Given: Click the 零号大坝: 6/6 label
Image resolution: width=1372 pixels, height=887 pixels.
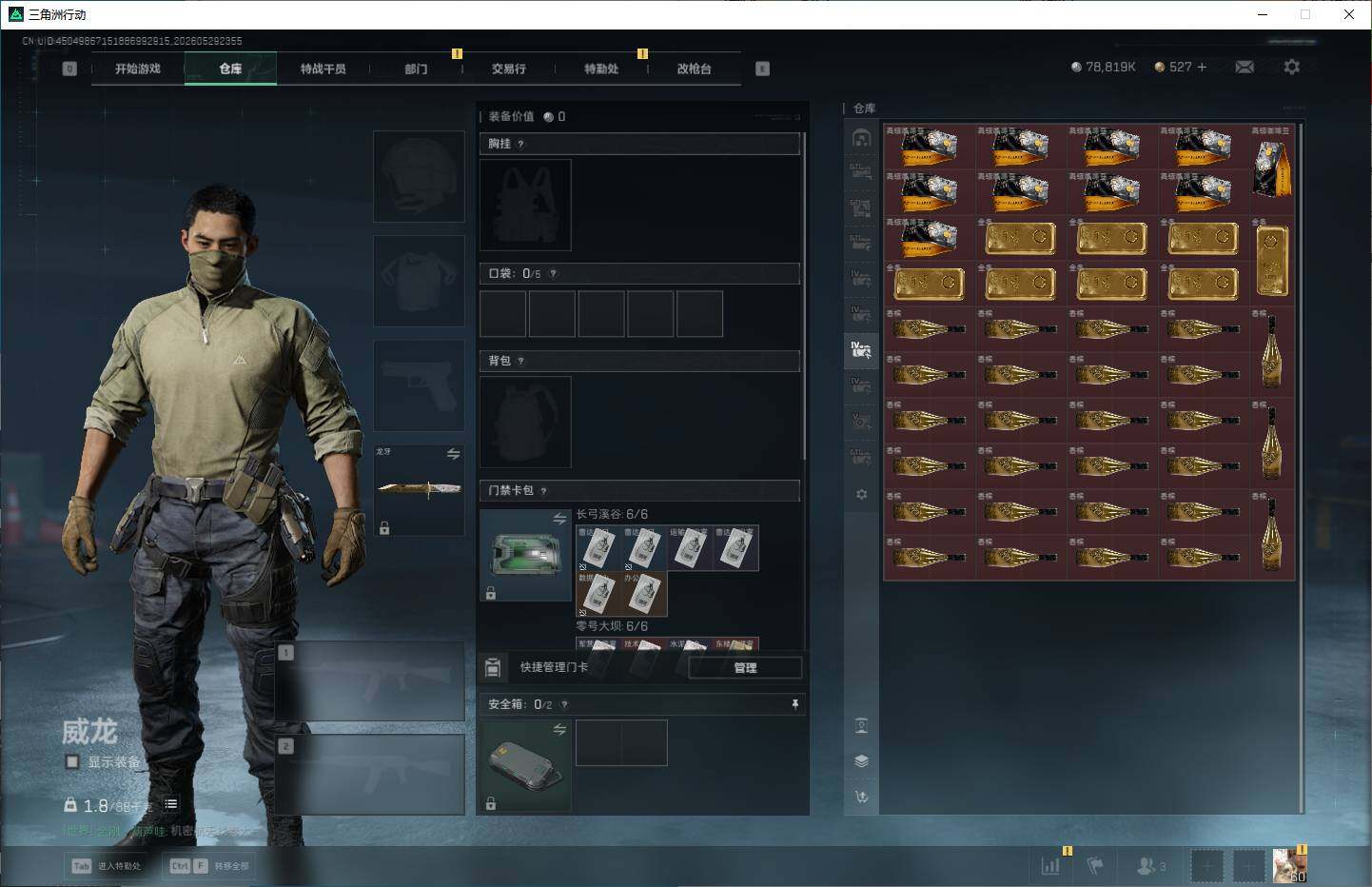Looking at the screenshot, I should (x=612, y=626).
